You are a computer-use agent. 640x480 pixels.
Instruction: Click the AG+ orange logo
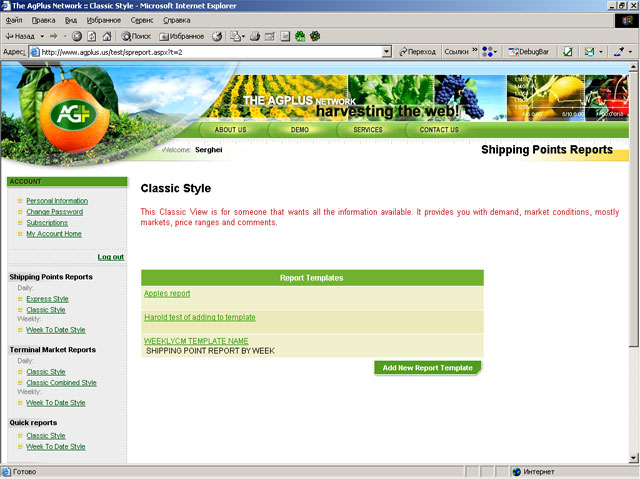click(74, 115)
